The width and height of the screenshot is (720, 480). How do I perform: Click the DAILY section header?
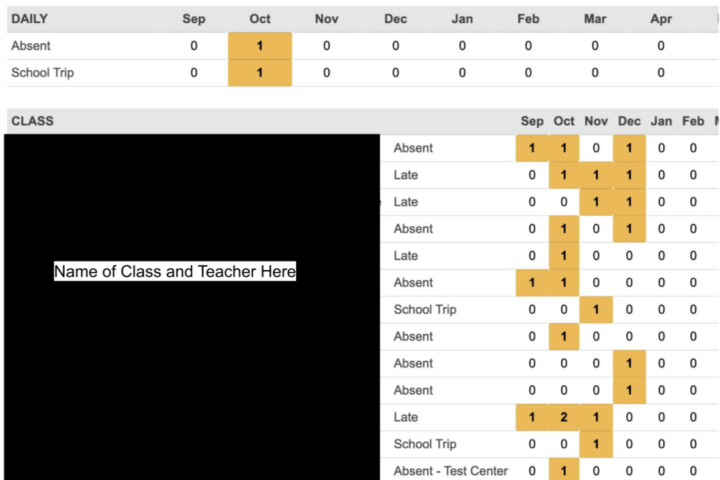coord(29,19)
